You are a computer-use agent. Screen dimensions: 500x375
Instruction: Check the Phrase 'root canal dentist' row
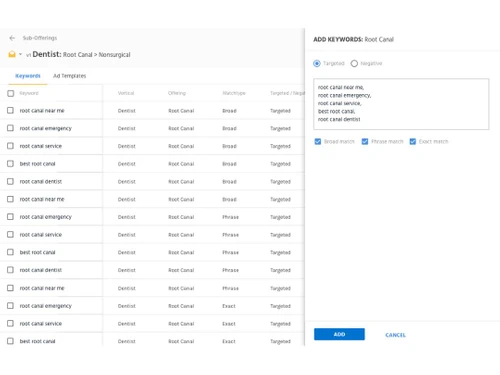pyautogui.click(x=11, y=270)
